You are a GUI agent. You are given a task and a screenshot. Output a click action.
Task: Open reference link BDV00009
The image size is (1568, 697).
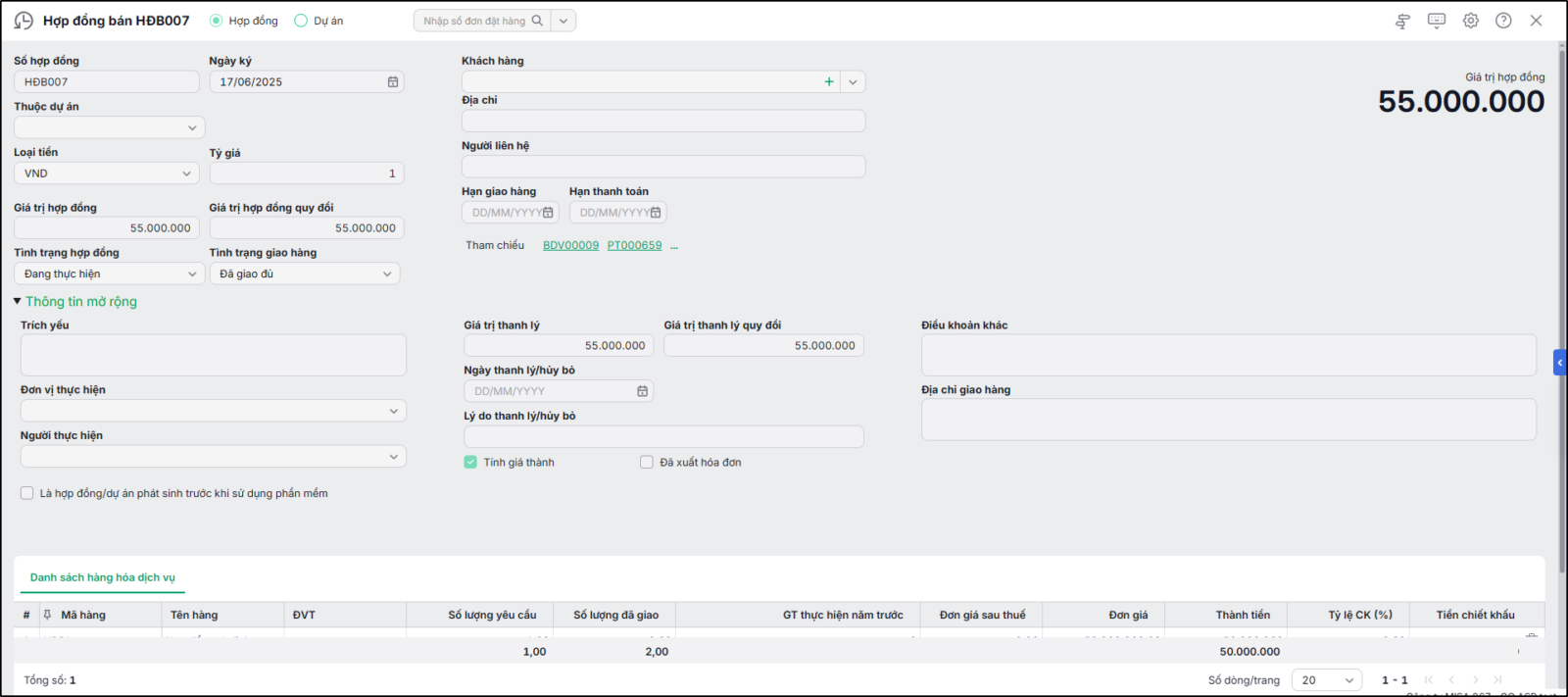pyautogui.click(x=570, y=245)
